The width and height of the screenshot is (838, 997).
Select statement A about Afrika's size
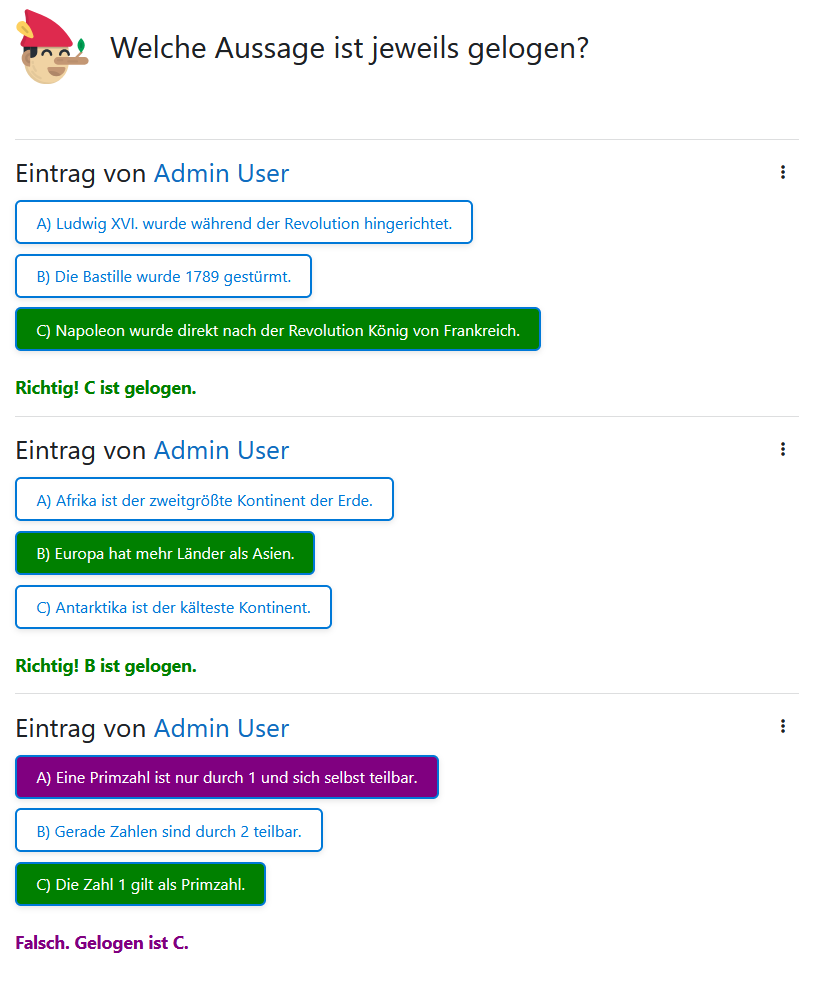205,500
